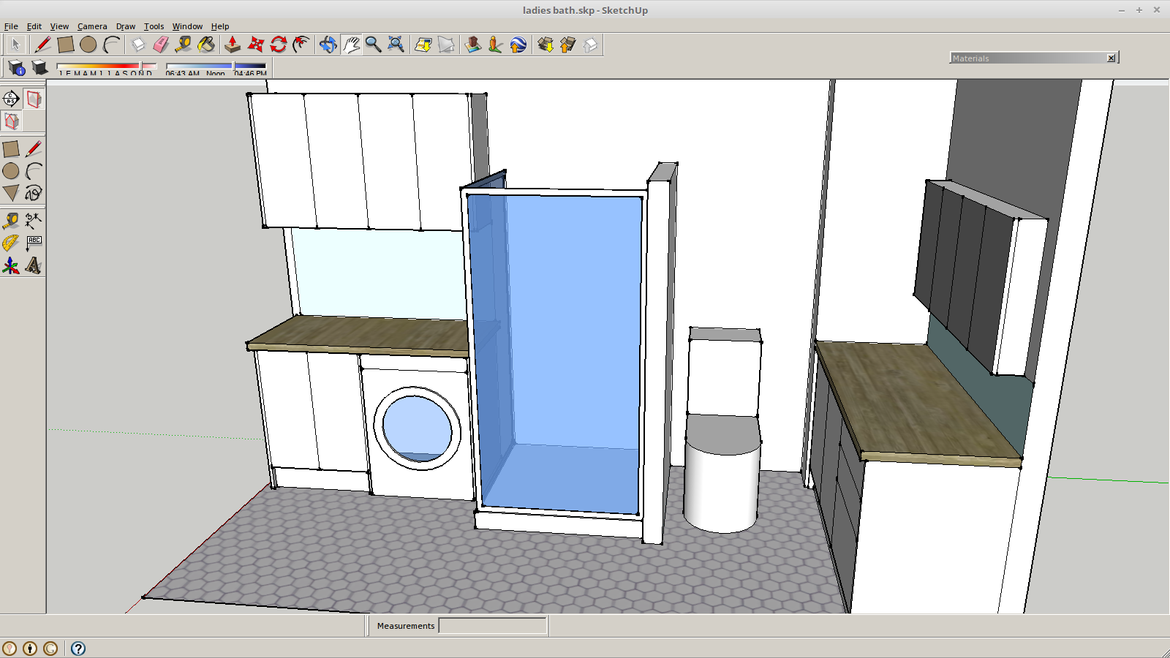The image size is (1170, 658).
Task: Pick the 3D Text tool
Action: click(x=34, y=266)
